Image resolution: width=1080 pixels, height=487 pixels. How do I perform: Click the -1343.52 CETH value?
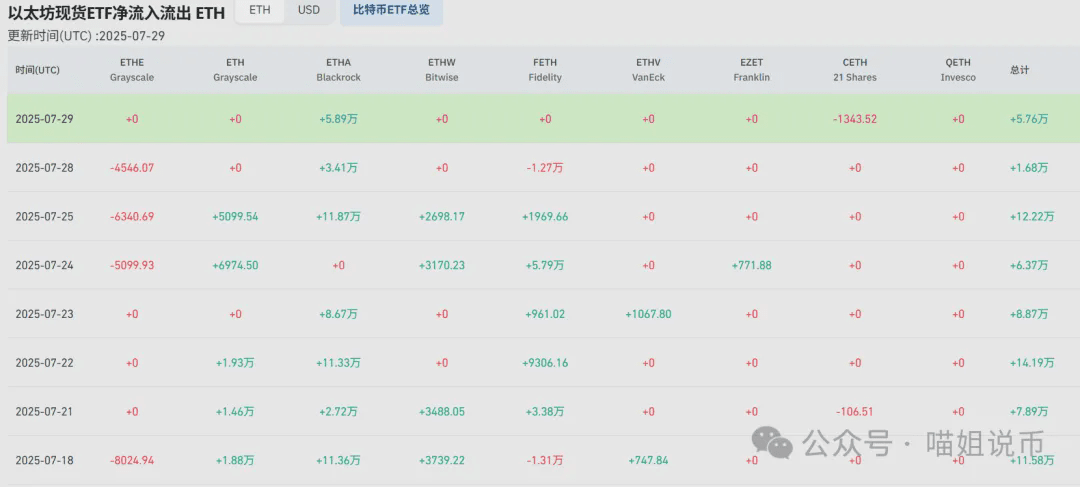click(855, 119)
